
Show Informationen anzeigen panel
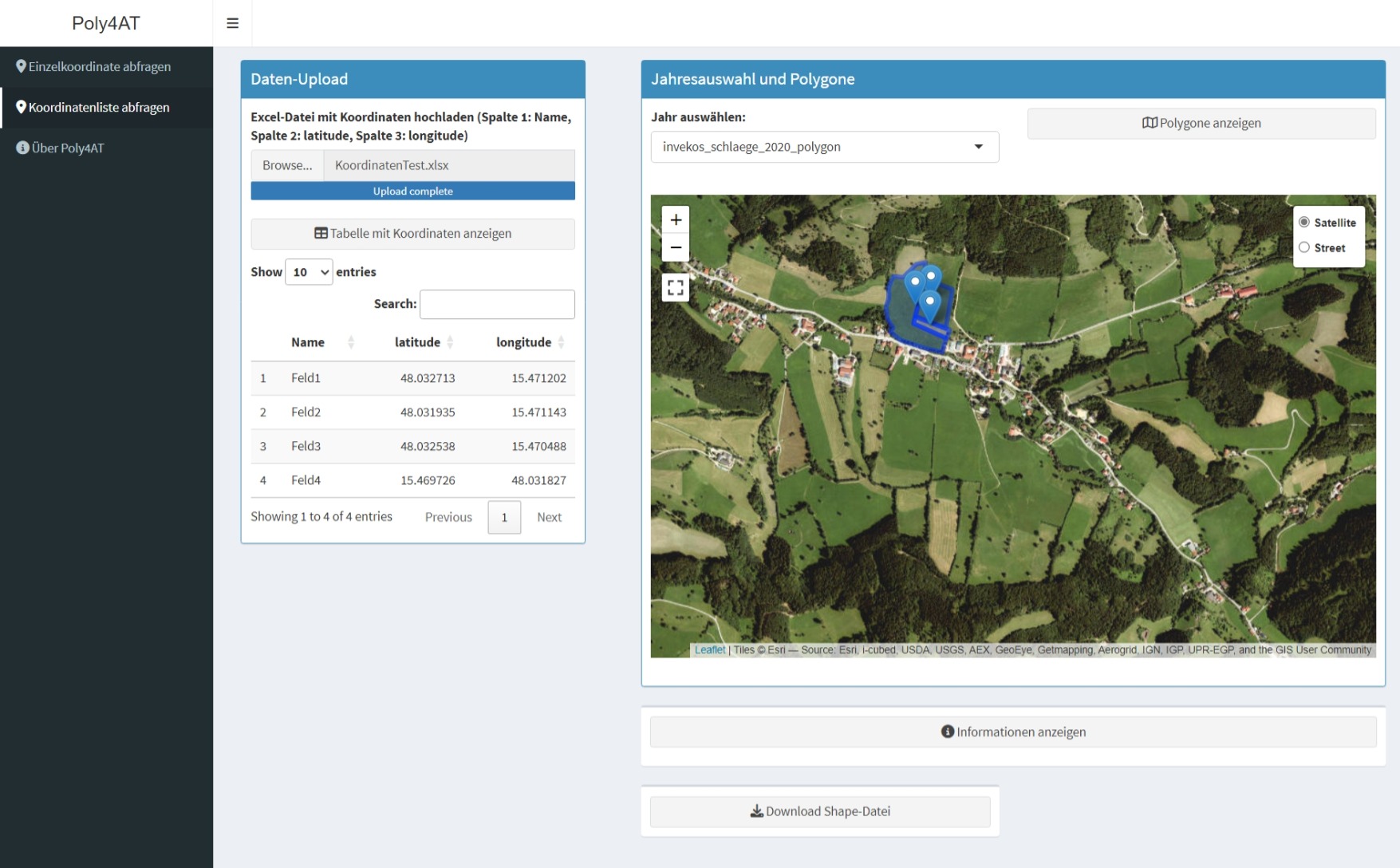coord(1013,732)
